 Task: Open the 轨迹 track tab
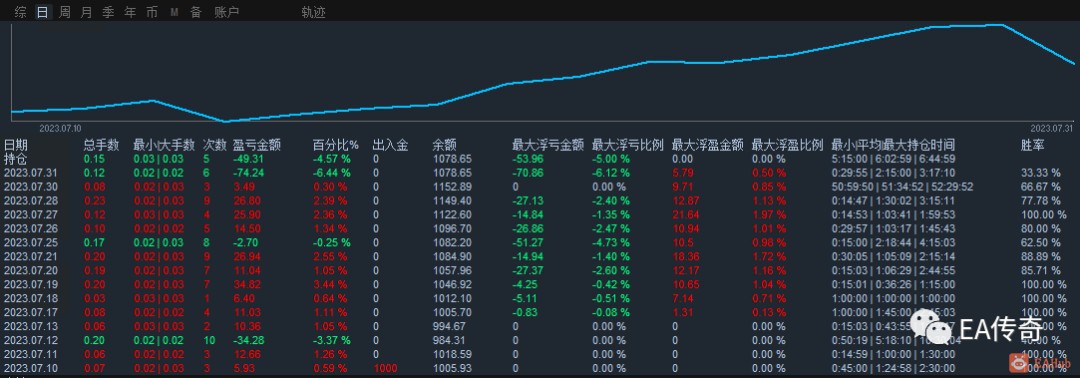tap(313, 12)
